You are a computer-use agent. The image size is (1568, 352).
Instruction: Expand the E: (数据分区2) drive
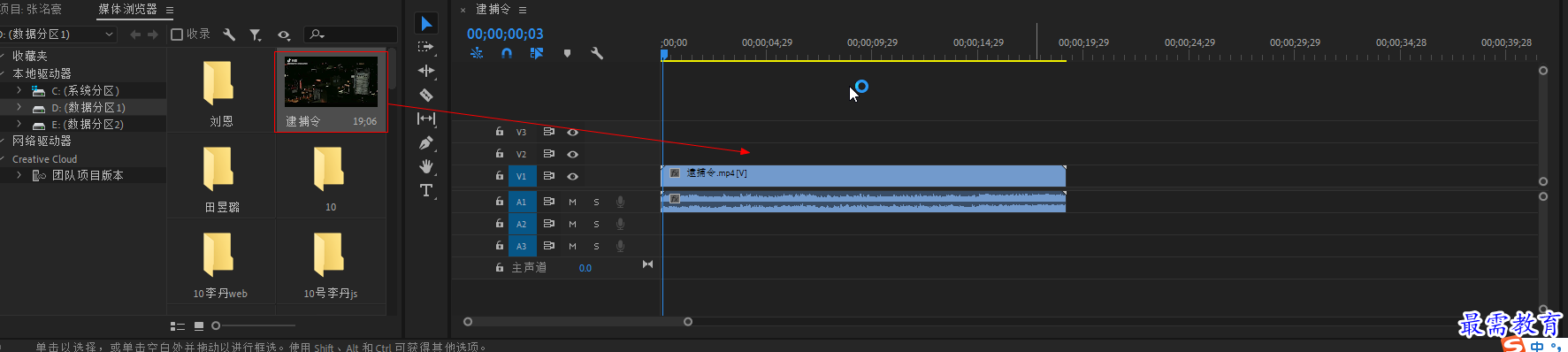pyautogui.click(x=19, y=124)
